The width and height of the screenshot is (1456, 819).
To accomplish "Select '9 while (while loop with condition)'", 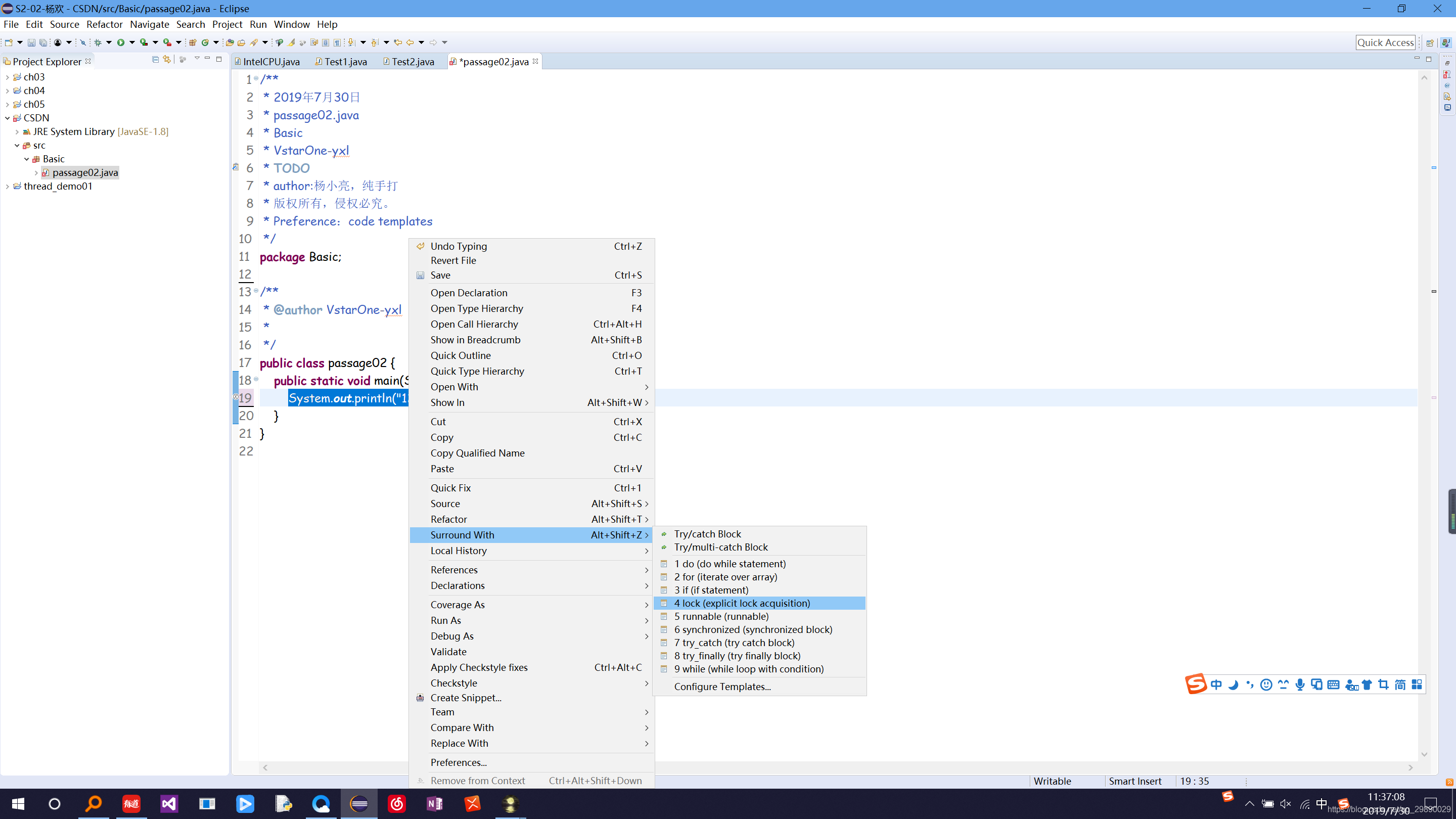I will click(x=749, y=668).
